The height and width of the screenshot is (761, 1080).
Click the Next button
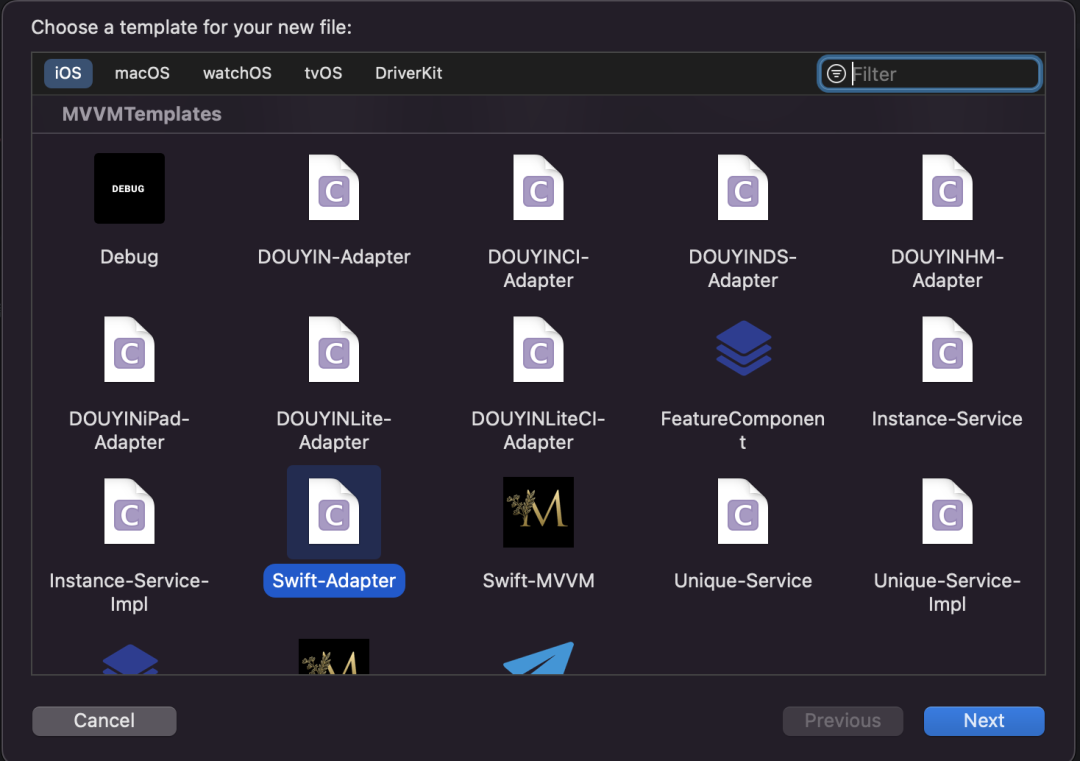(984, 721)
